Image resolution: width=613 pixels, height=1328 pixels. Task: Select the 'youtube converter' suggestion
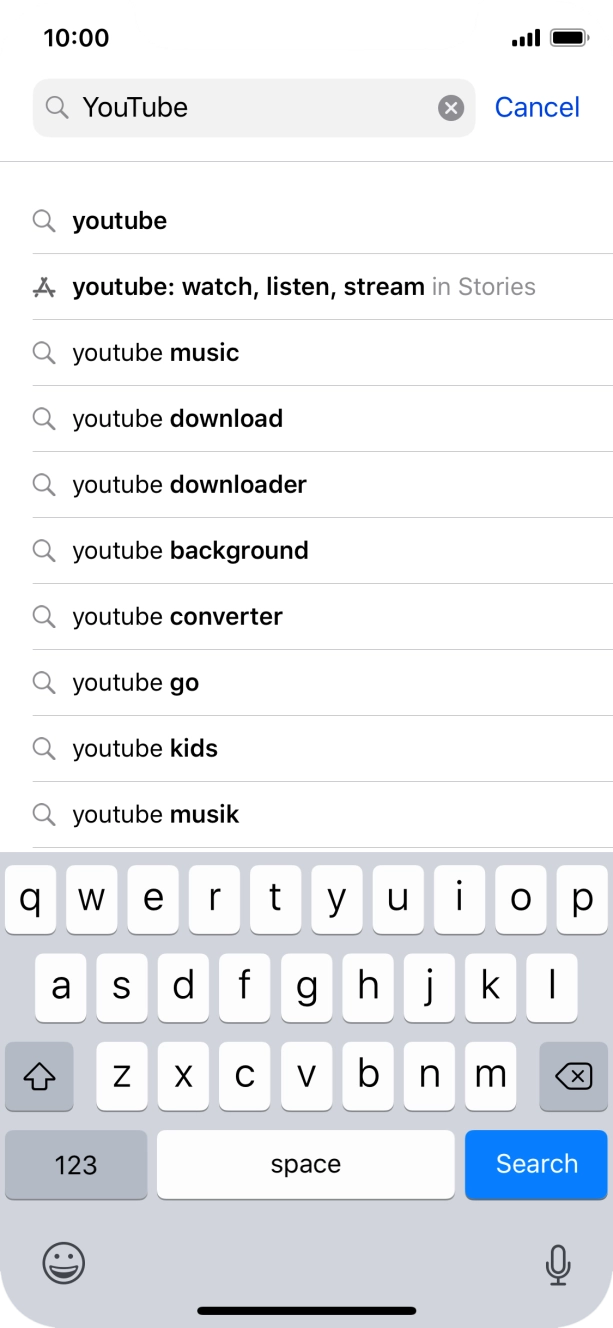pos(176,616)
